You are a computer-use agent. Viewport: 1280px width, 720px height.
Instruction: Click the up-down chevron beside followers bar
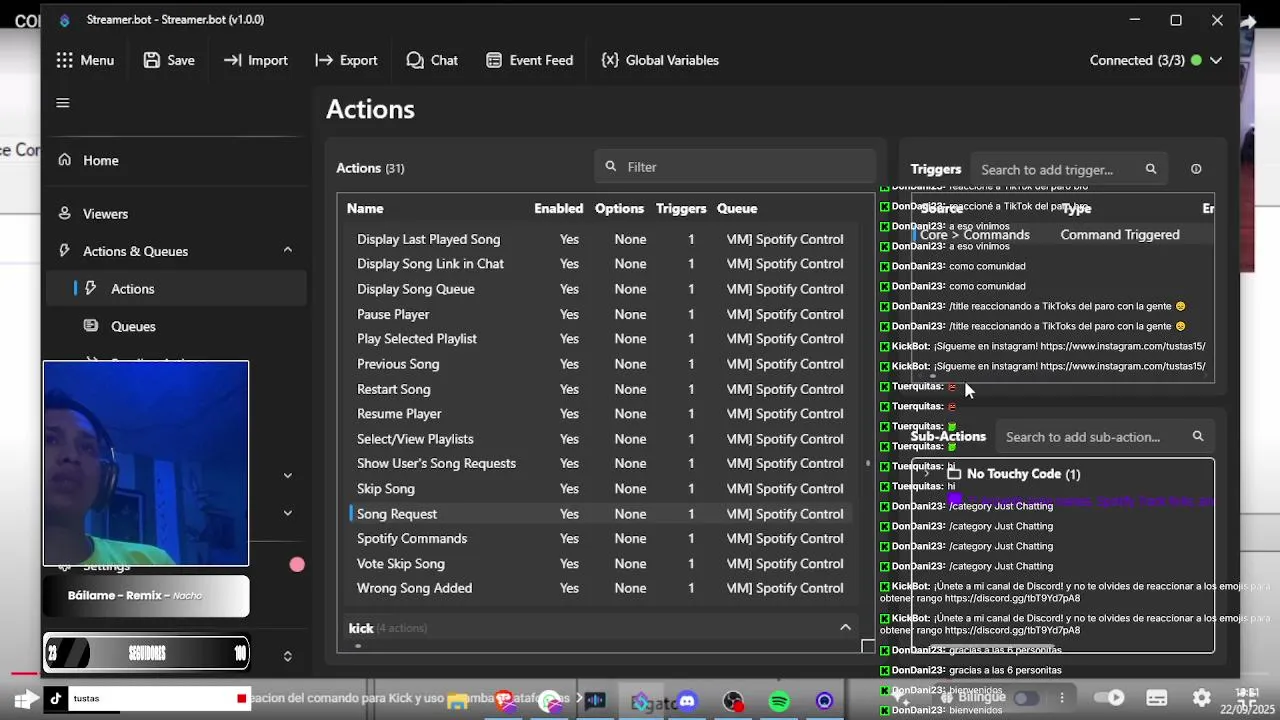tap(288, 656)
